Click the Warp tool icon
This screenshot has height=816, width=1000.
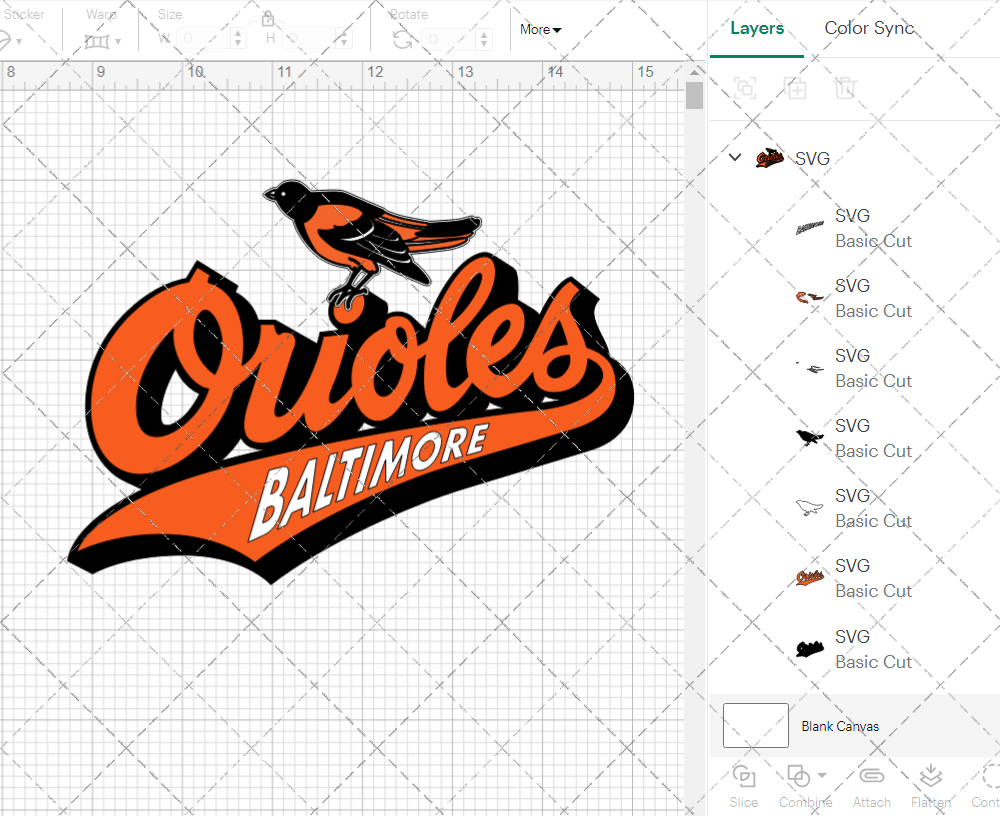coord(97,41)
